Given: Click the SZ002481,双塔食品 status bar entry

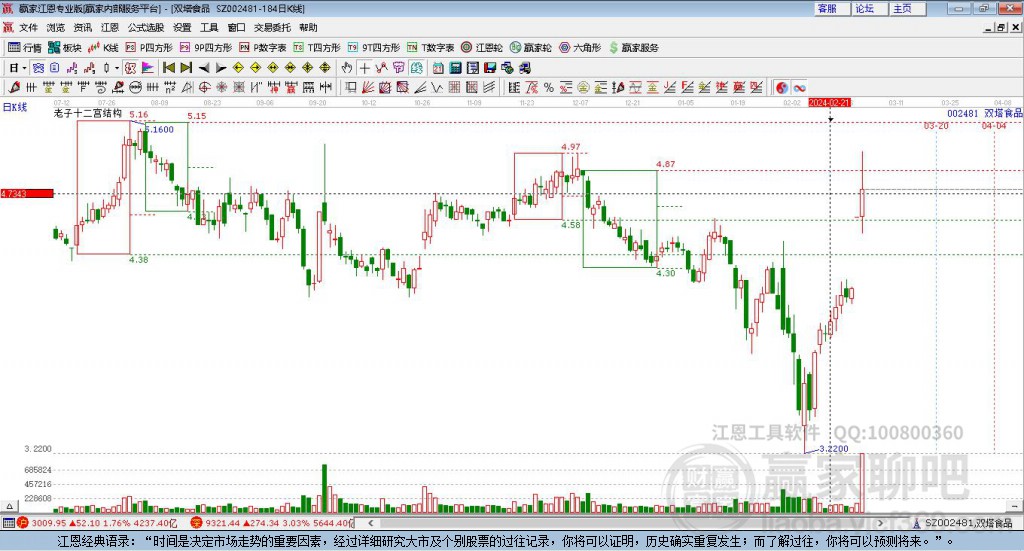Looking at the screenshot, I should point(963,523).
